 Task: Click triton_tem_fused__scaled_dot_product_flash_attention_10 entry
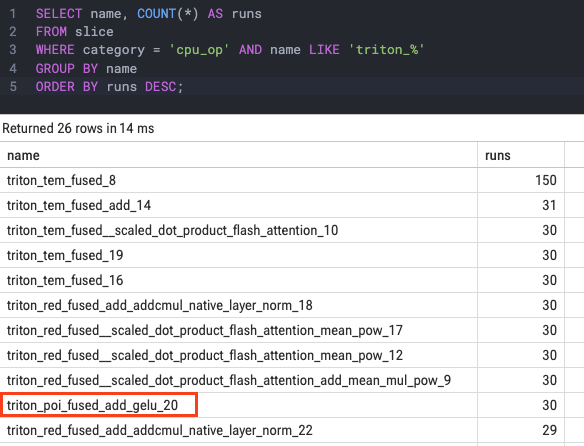point(172,230)
